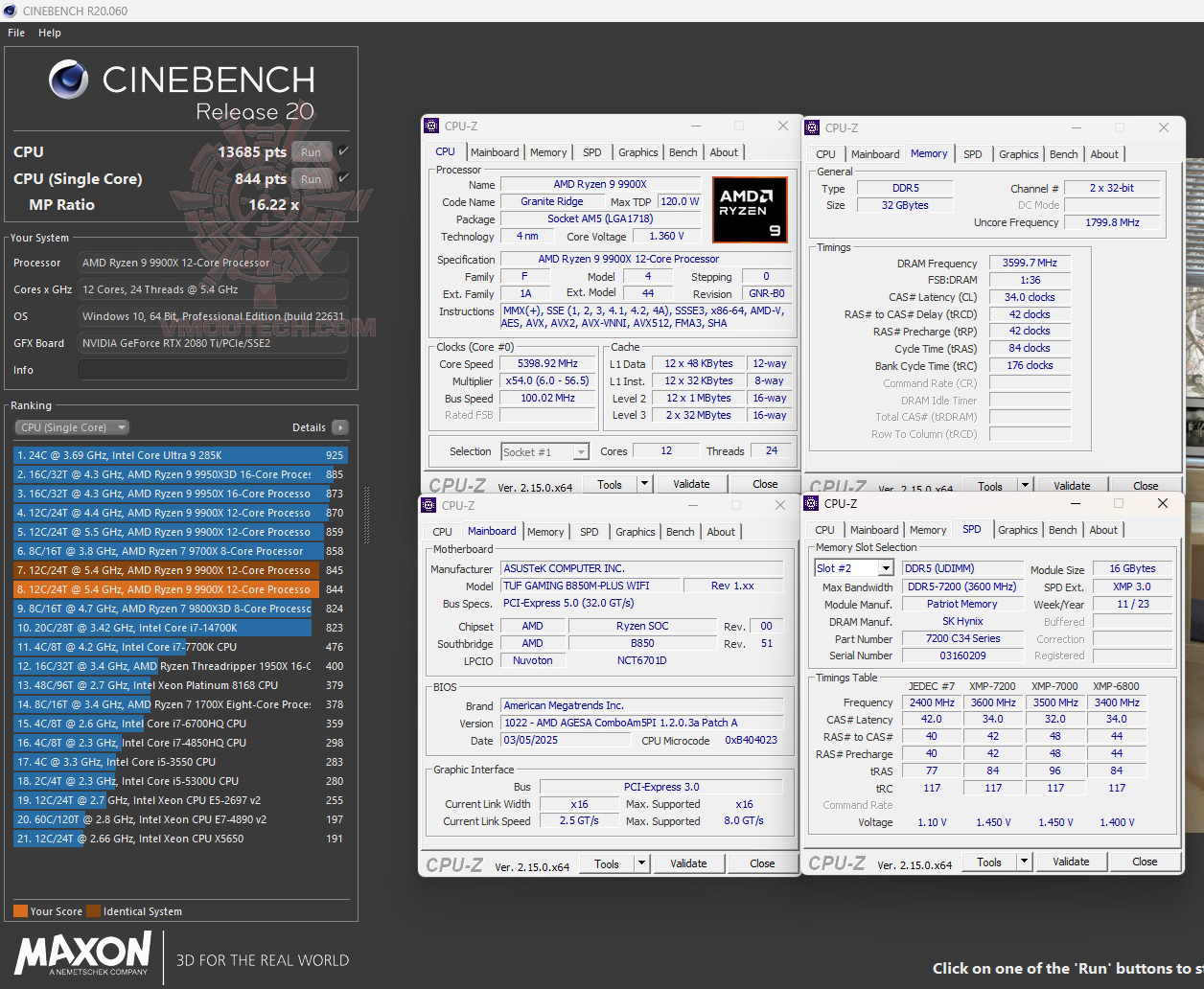Click the CPU-Z icon in CPU window title

tap(432, 126)
